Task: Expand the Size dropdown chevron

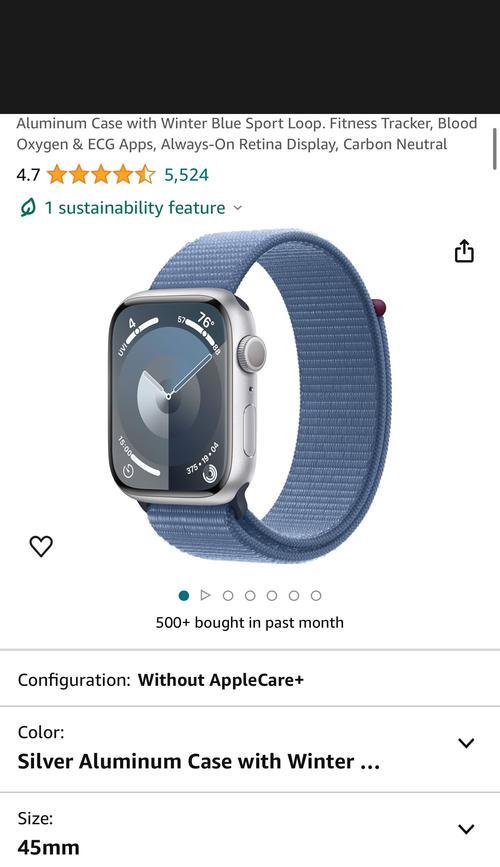Action: (x=466, y=829)
